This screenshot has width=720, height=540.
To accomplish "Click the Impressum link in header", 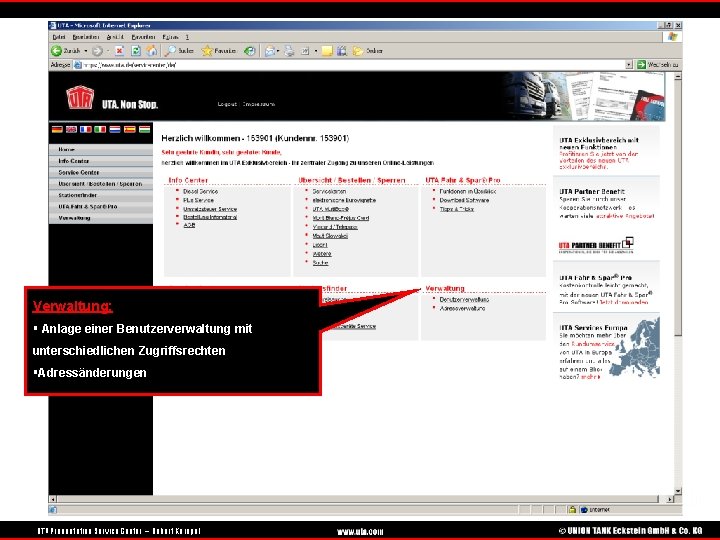I will tap(259, 104).
